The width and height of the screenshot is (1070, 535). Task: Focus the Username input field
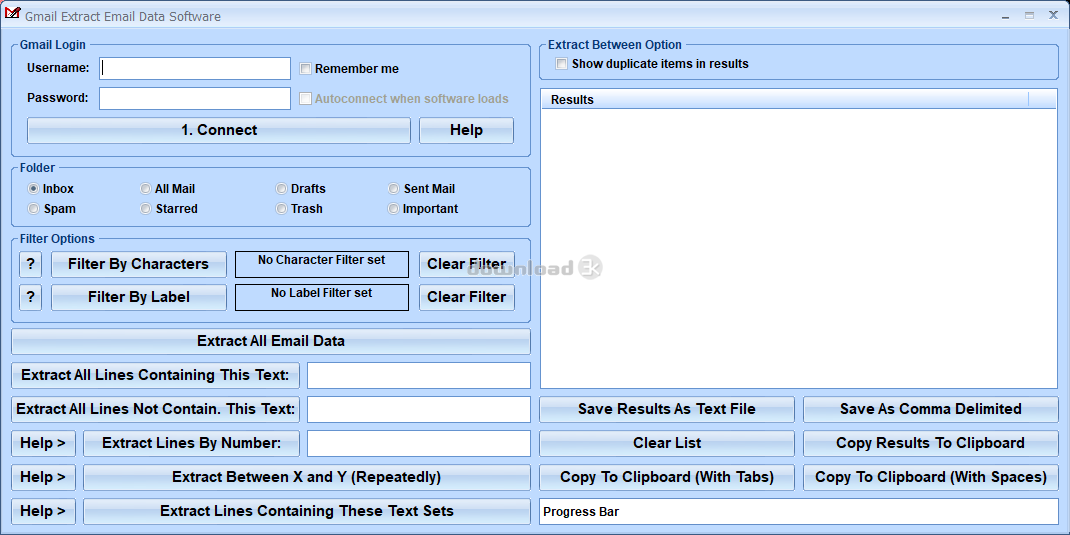[x=195, y=68]
